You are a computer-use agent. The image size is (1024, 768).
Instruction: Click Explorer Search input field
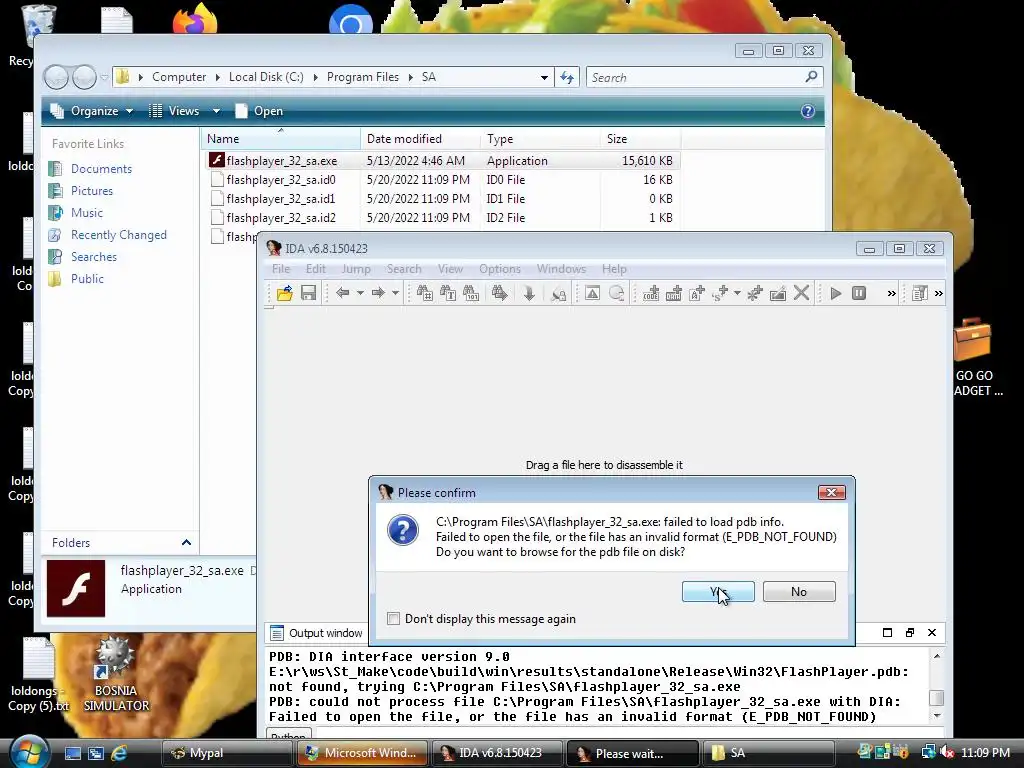point(704,77)
